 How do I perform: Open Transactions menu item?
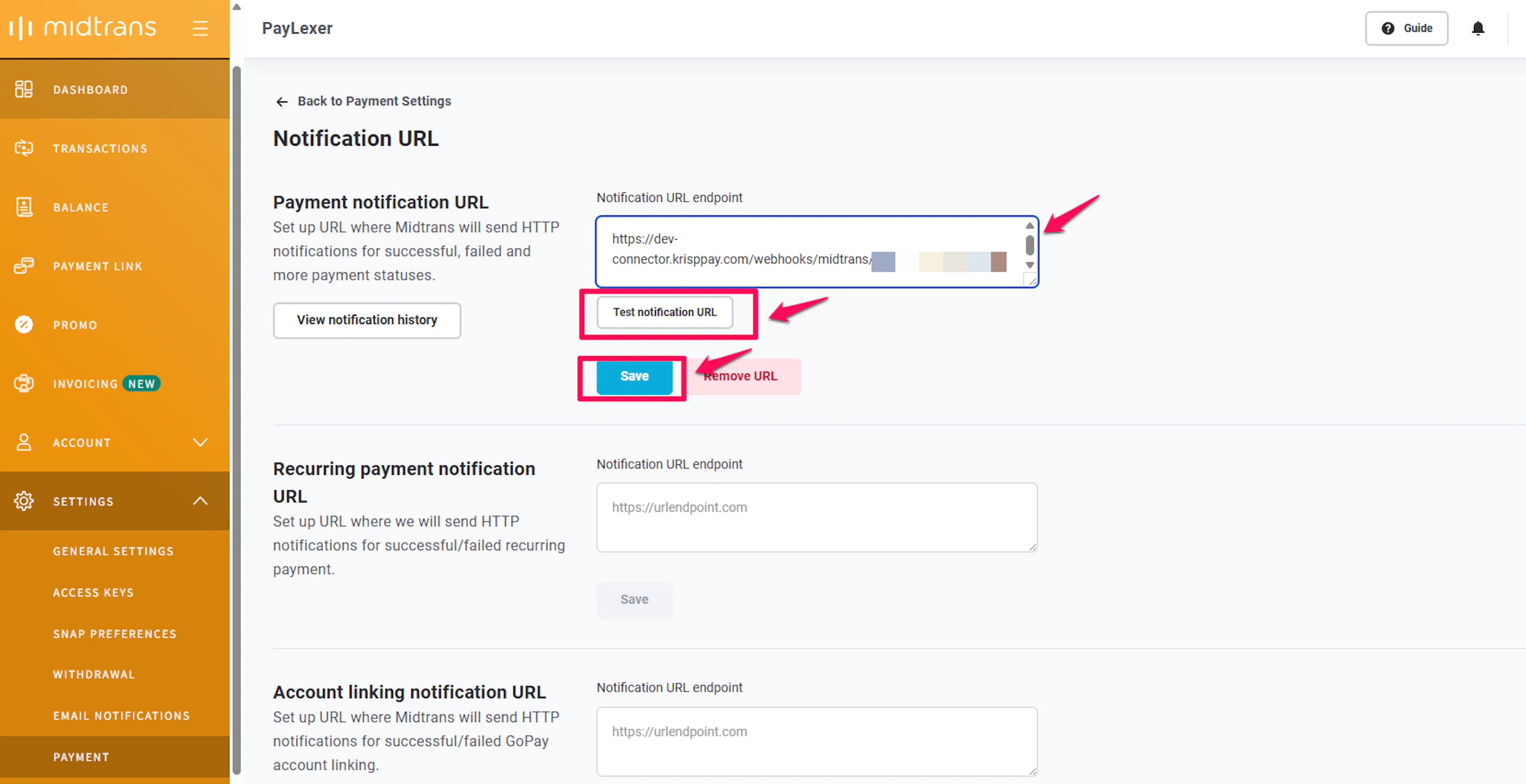(x=114, y=148)
